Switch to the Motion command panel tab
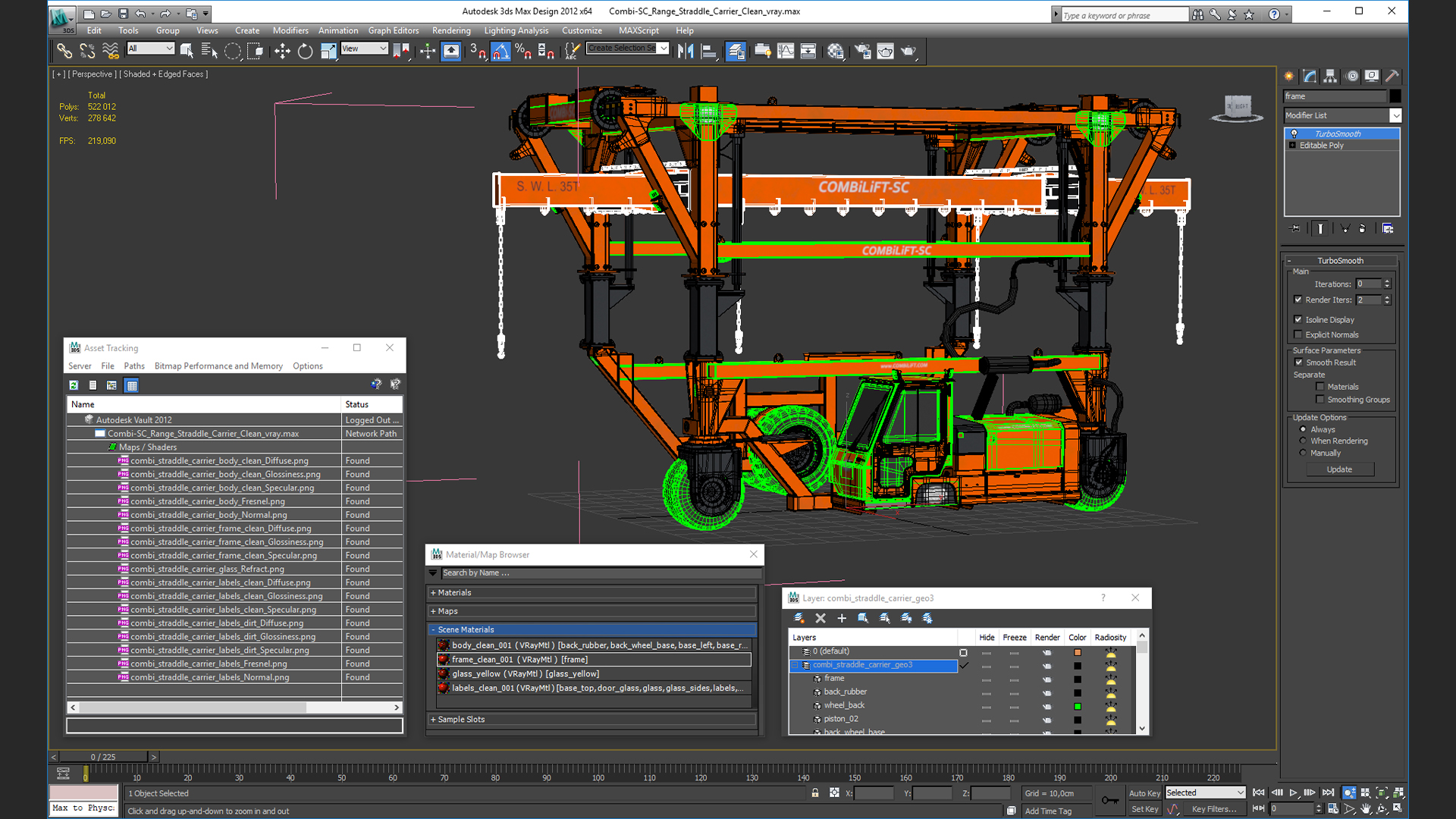 click(x=1351, y=76)
